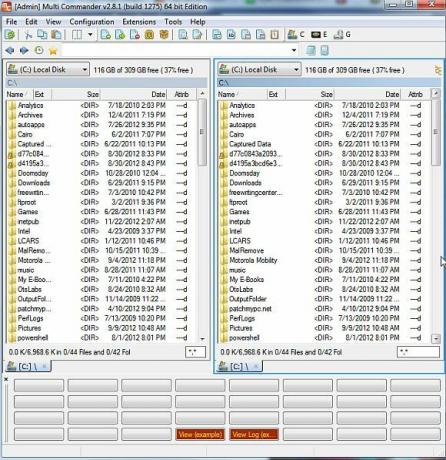Click the left panel vertical scrollbar
446x460 pixels.
[202, 216]
